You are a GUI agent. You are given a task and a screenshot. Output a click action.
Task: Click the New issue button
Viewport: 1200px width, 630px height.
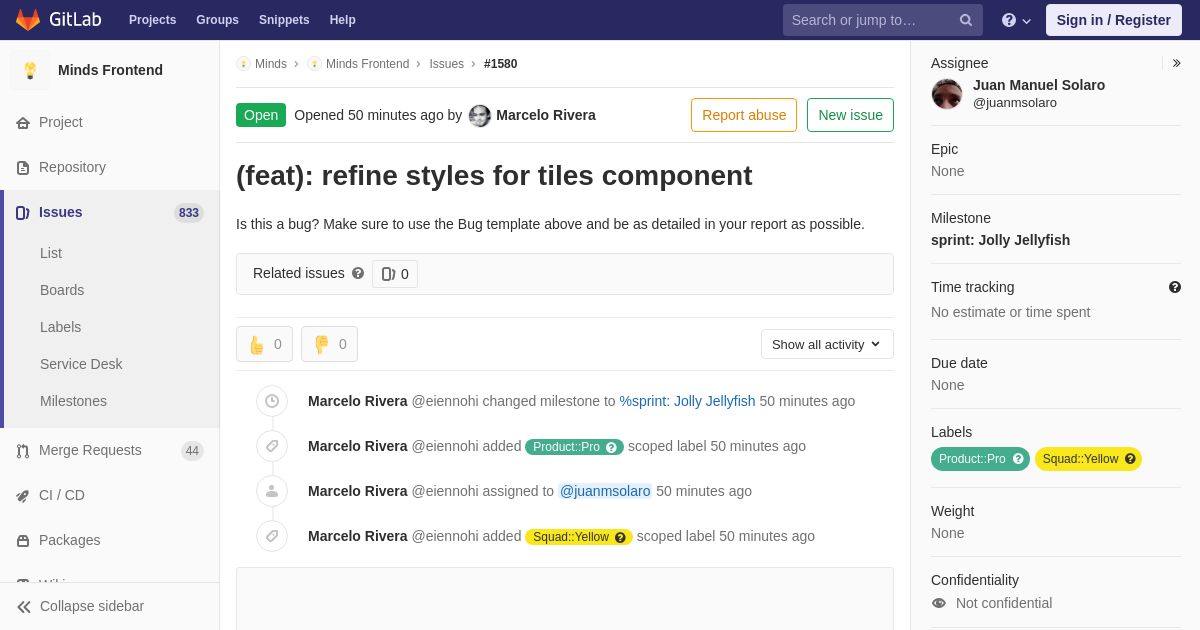pos(850,115)
